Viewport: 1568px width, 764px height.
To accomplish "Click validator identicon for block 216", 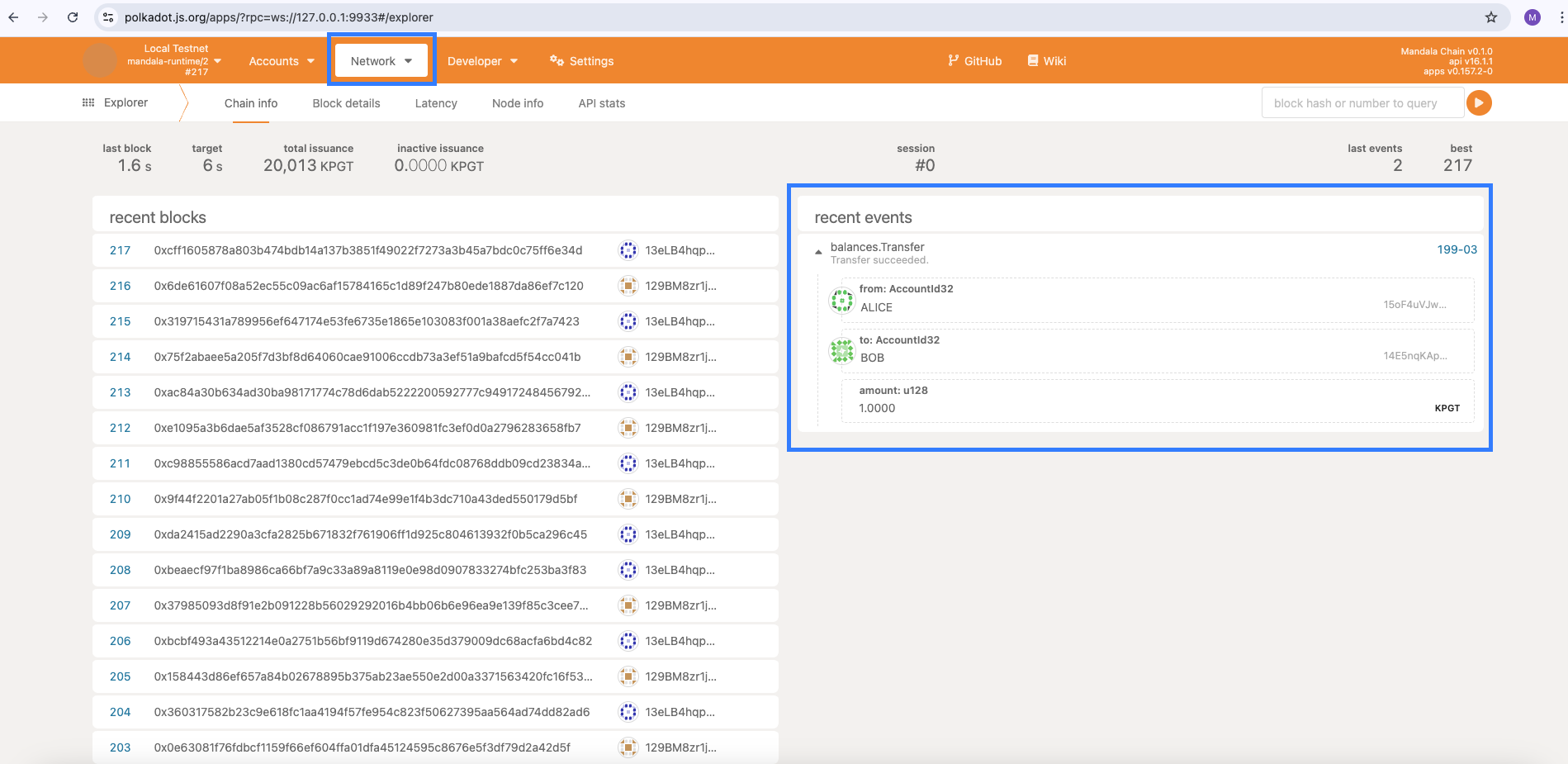I will 628,286.
